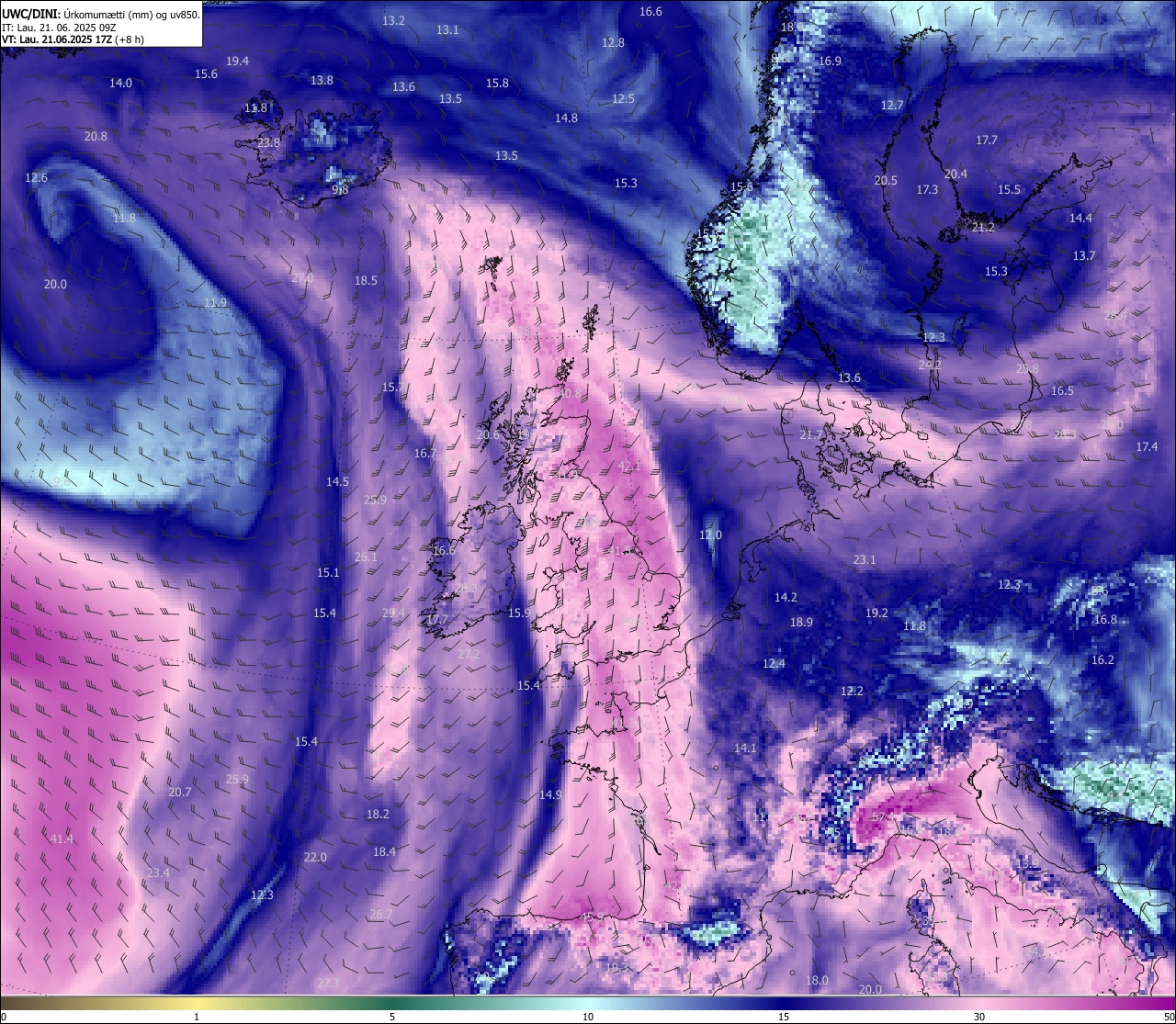Click the map value 20.7
The image size is (1176, 1024).
[180, 792]
